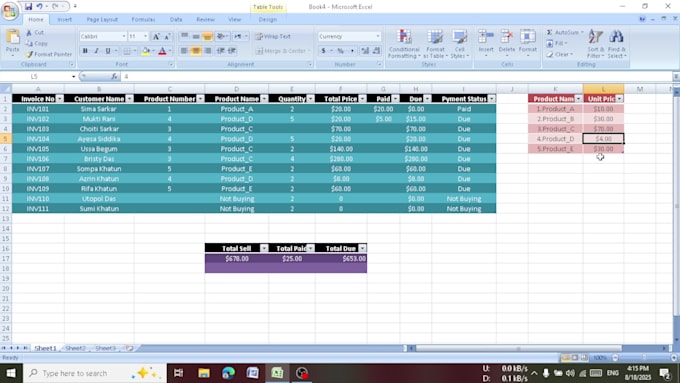The height and width of the screenshot is (383, 680).
Task: Adjust the zoom slider
Action: point(644,358)
